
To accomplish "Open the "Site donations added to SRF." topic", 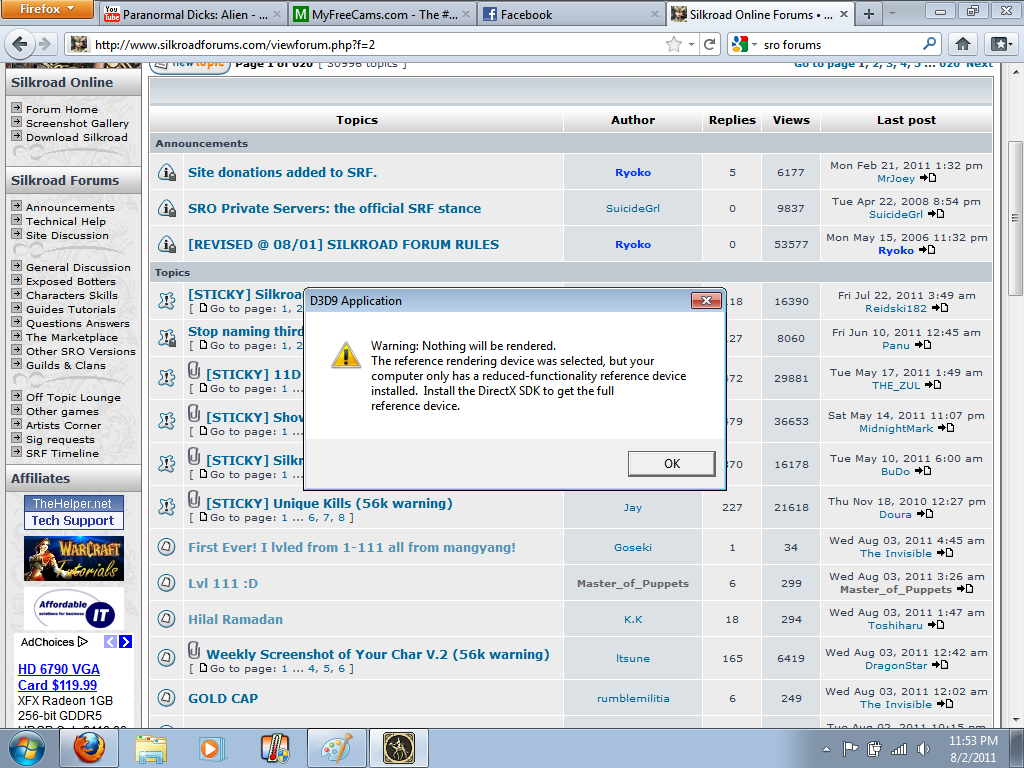I will click(x=282, y=172).
